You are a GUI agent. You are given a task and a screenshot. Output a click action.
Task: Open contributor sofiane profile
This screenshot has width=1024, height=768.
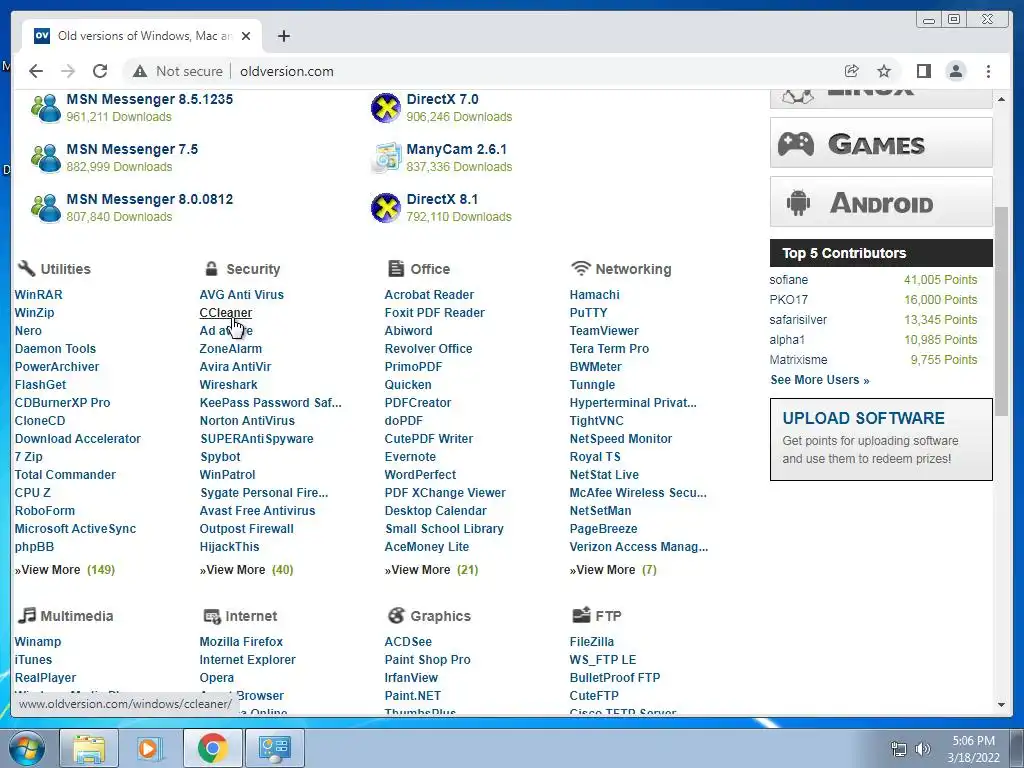click(788, 280)
